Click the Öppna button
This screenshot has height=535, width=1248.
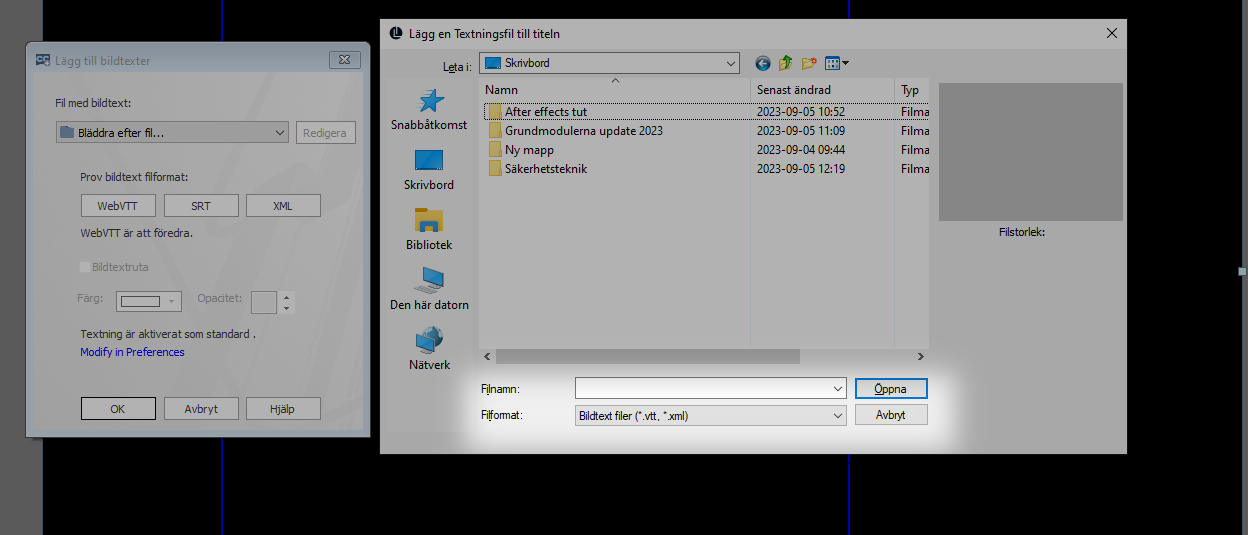pos(891,388)
